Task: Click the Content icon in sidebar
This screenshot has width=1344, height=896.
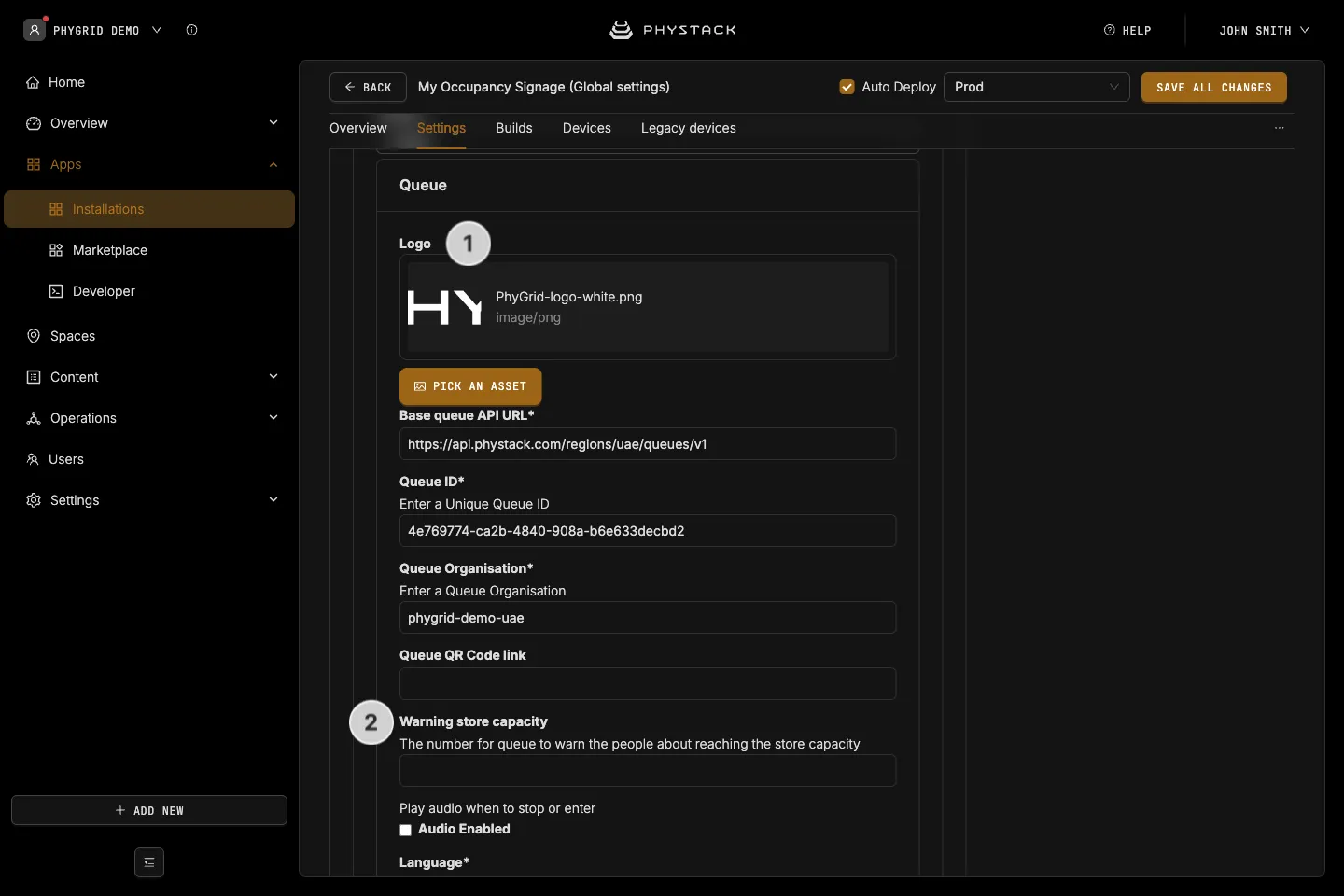Action: click(x=34, y=377)
